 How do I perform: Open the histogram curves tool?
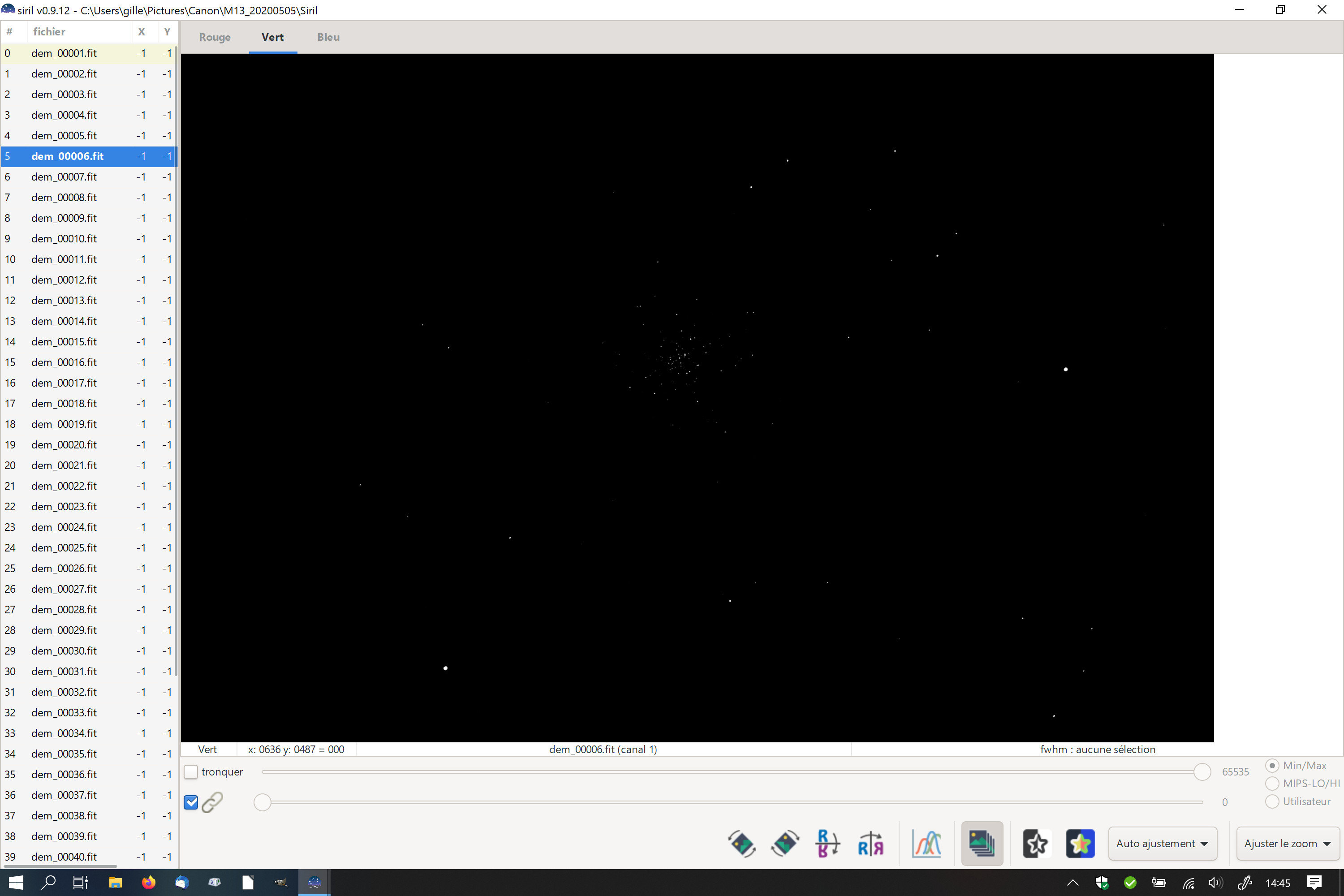point(926,844)
